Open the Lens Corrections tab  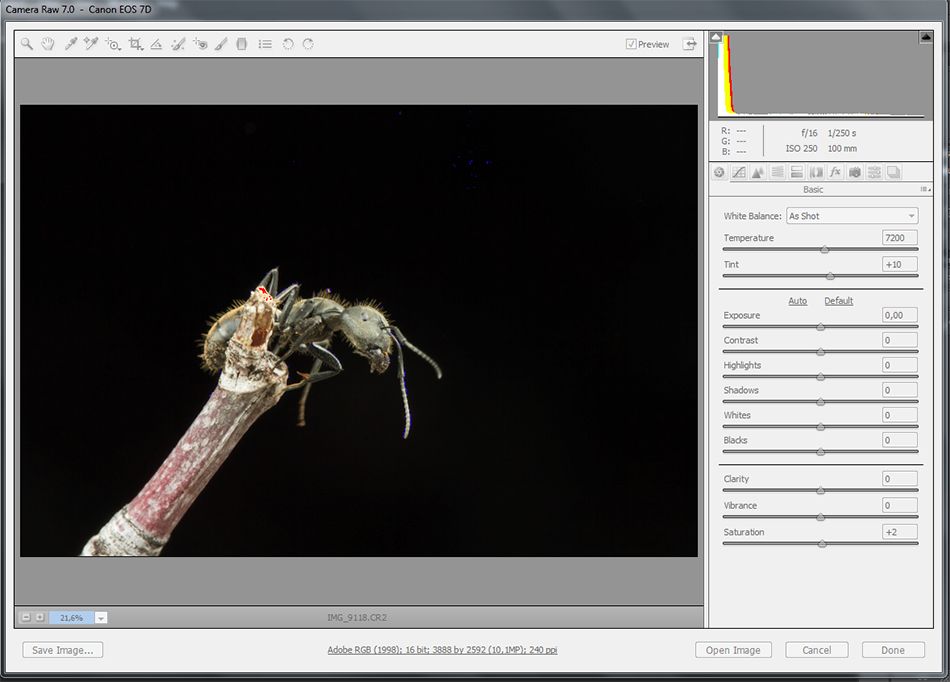click(x=816, y=172)
